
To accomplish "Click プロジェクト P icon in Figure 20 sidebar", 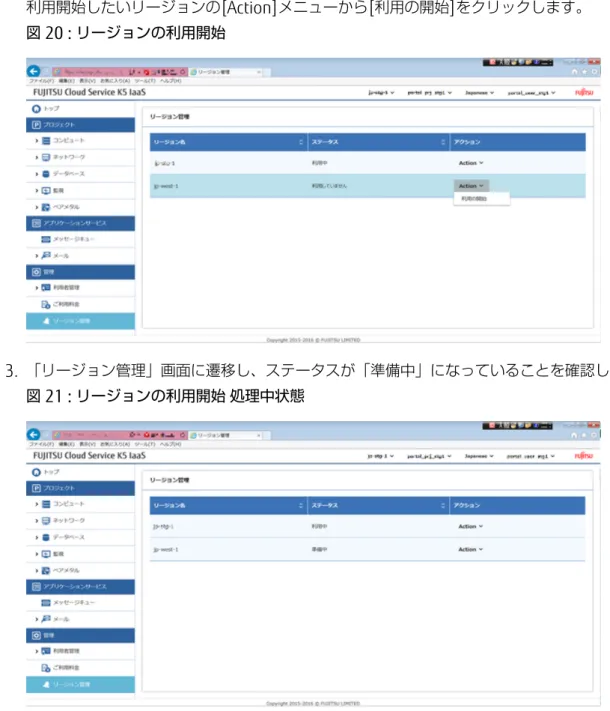I will click(x=36, y=125).
